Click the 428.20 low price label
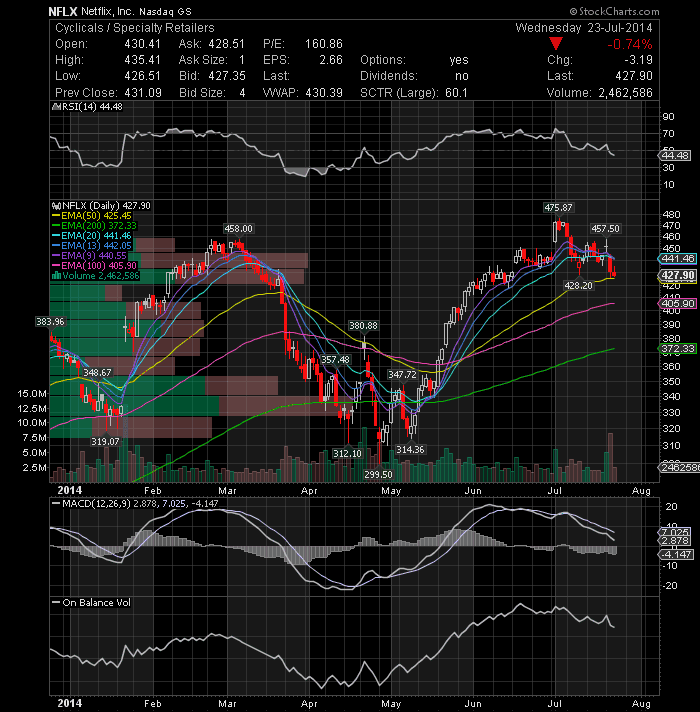 [578, 286]
